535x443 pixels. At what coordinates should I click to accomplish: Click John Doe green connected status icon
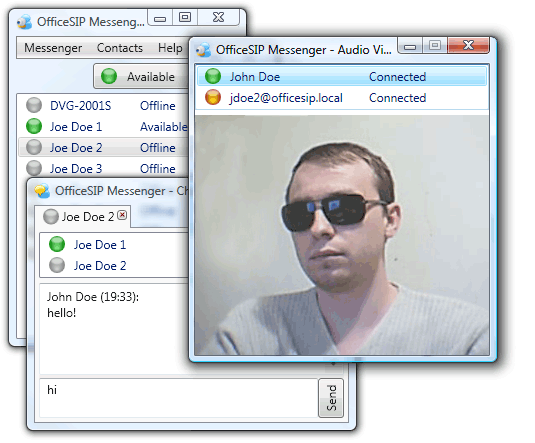(213, 76)
